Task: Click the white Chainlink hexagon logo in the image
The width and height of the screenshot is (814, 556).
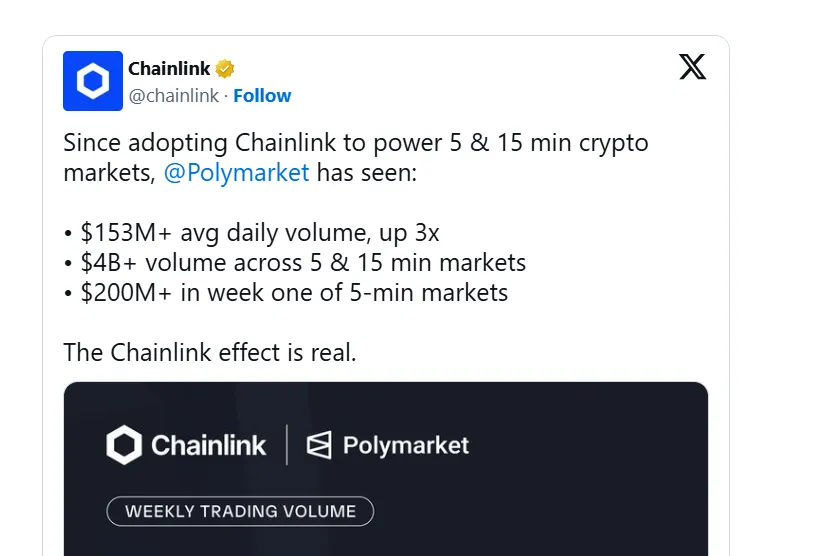Action: (x=124, y=445)
